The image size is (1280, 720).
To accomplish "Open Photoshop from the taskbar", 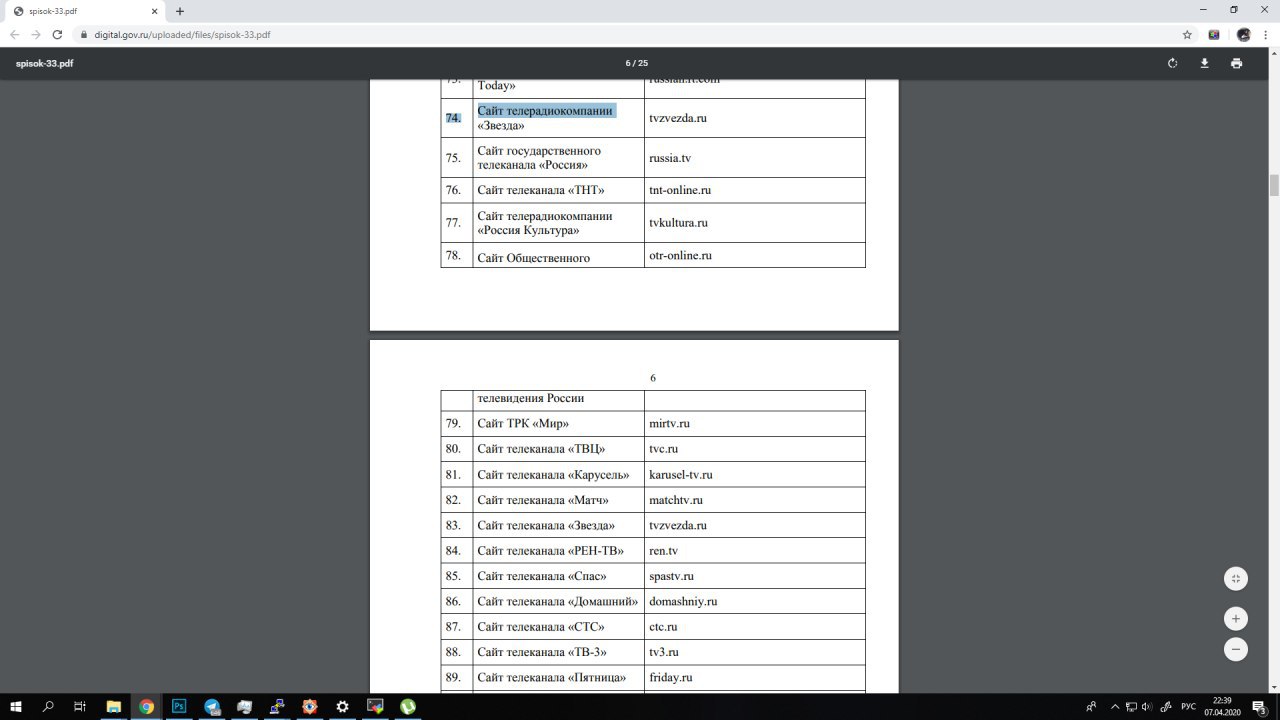I will (x=179, y=706).
